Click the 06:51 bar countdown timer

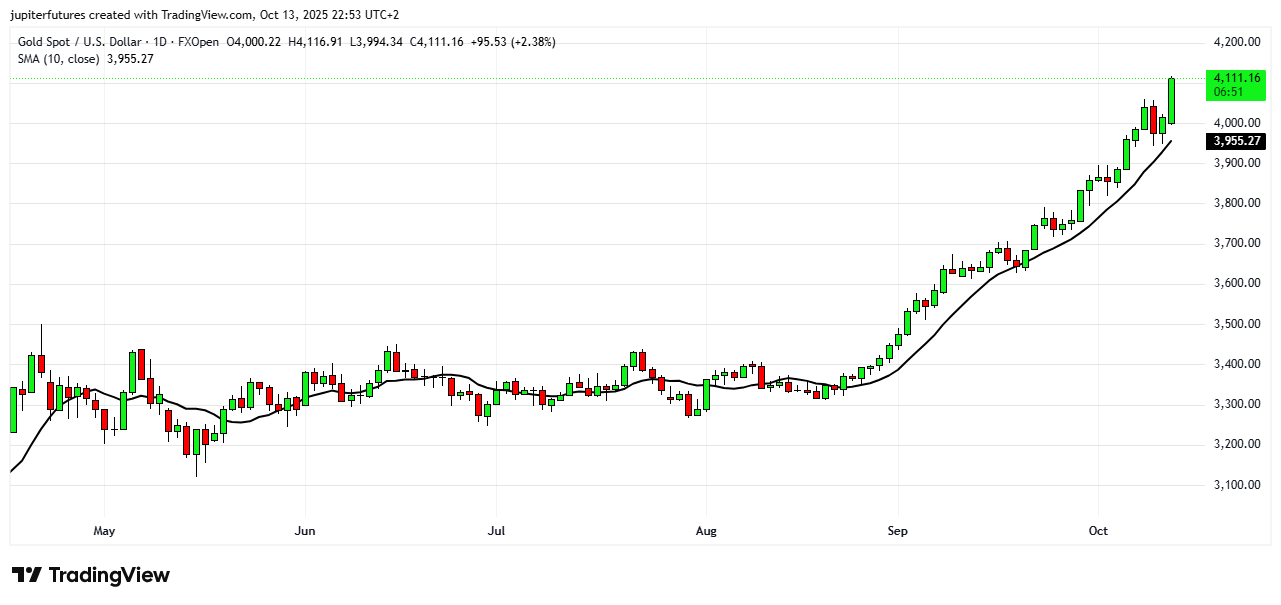click(x=1227, y=91)
